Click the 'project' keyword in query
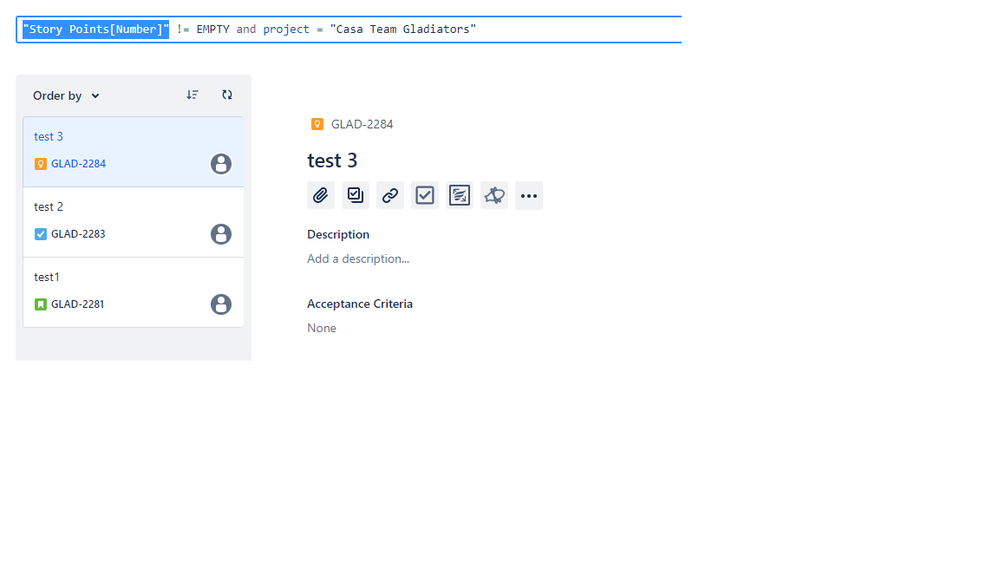This screenshot has width=999, height=562. coord(286,29)
